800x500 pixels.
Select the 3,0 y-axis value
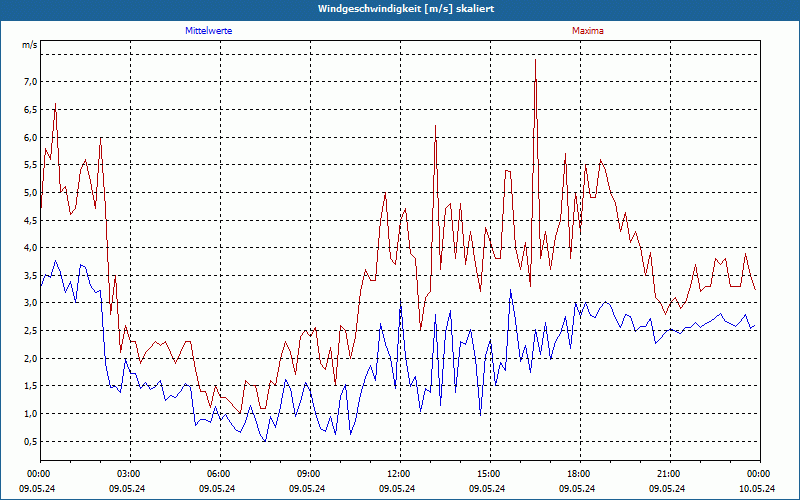pos(31,303)
